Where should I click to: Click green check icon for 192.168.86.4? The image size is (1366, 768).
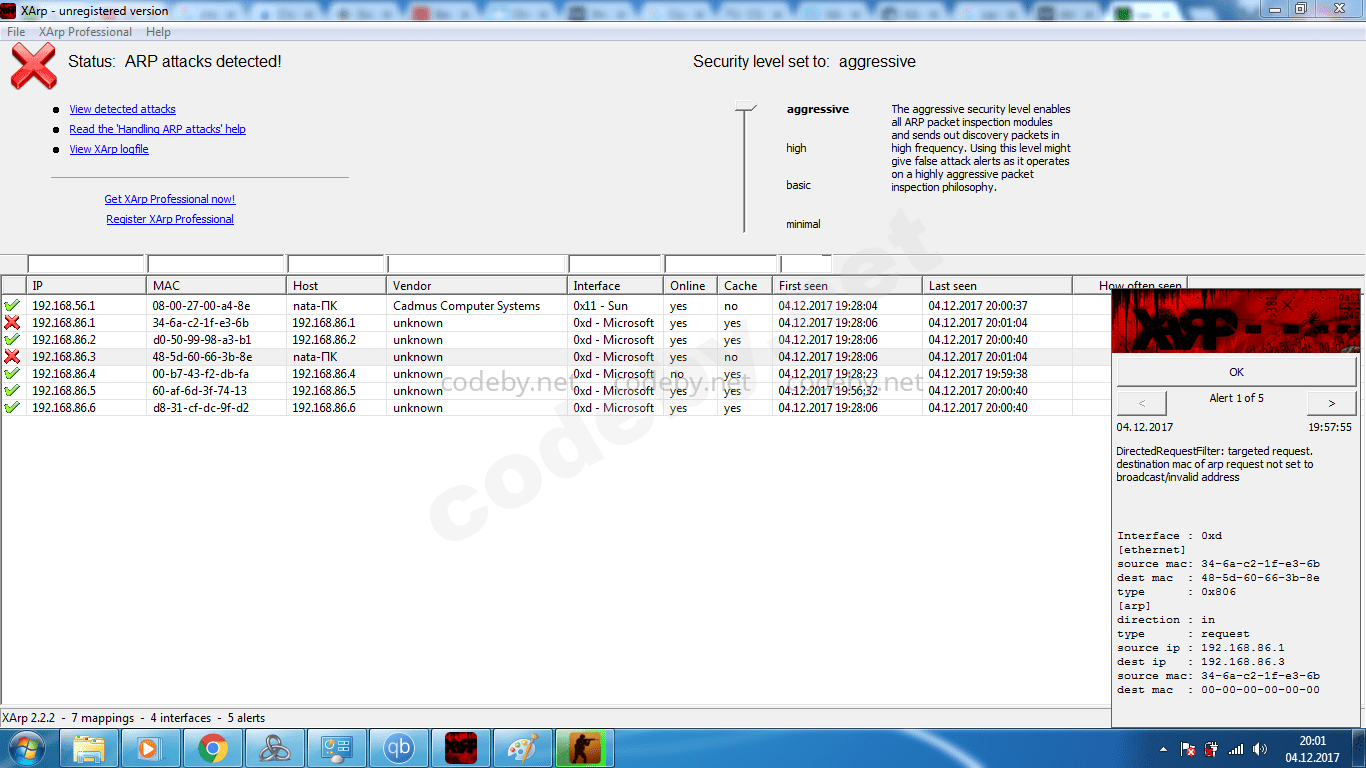(13, 374)
